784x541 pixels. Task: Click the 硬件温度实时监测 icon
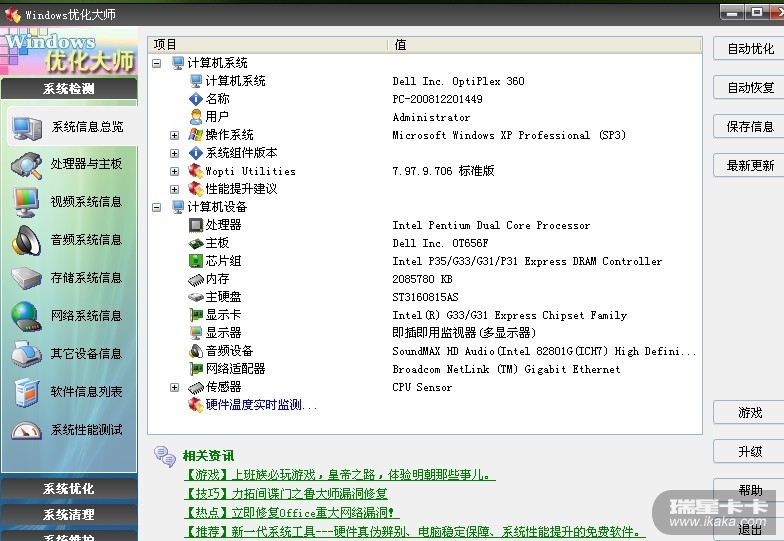196,404
